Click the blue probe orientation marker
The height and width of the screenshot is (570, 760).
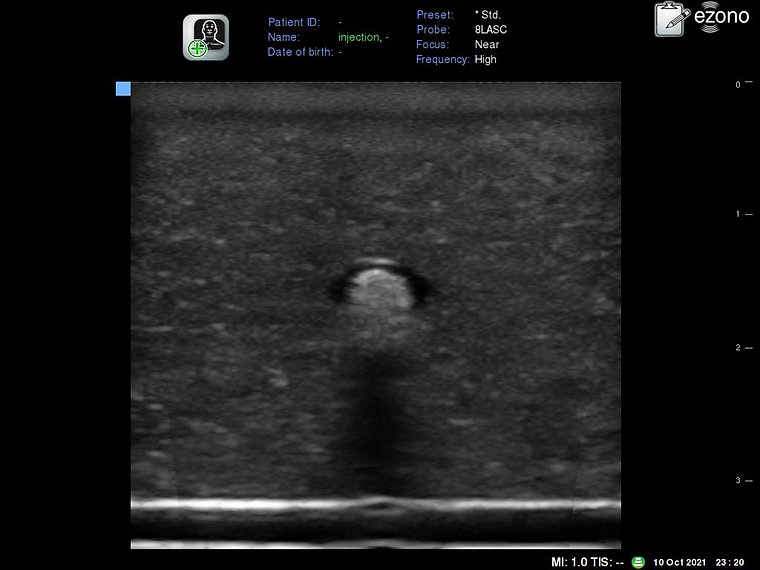(123, 89)
